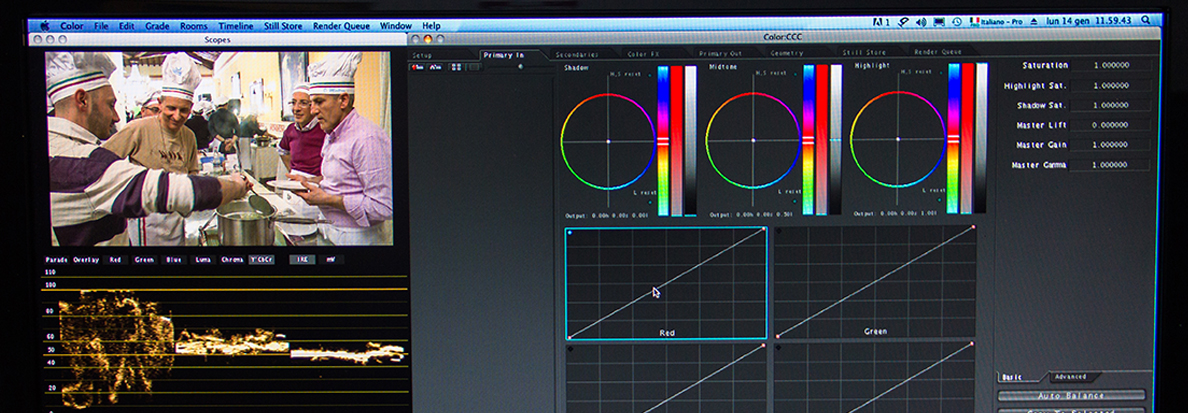Click the Saturation value field

1110,66
